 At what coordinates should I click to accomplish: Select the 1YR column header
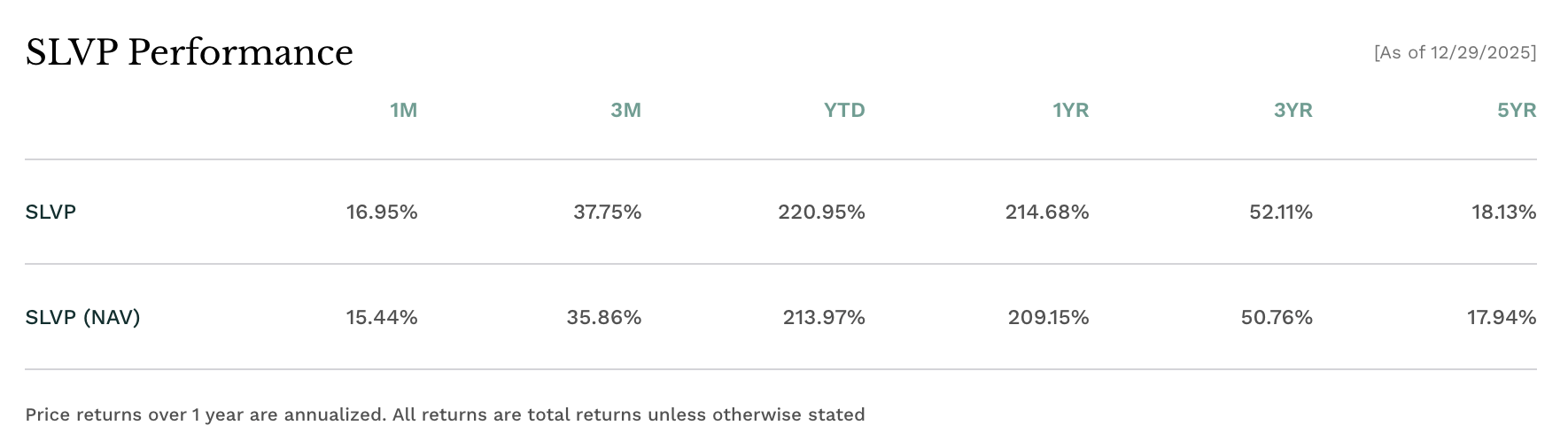click(1070, 111)
